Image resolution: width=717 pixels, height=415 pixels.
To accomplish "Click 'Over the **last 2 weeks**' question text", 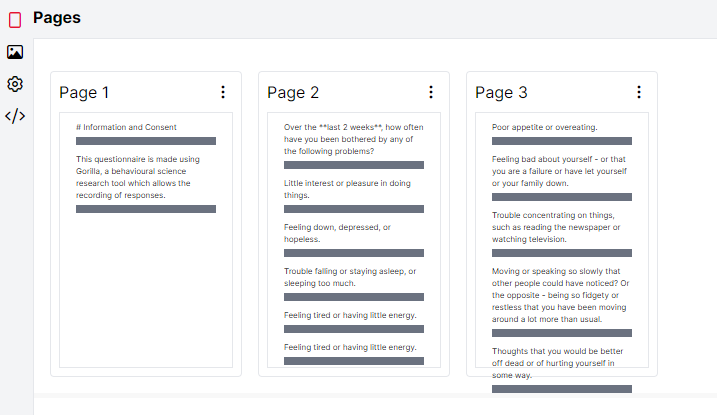I will pyautogui.click(x=353, y=139).
